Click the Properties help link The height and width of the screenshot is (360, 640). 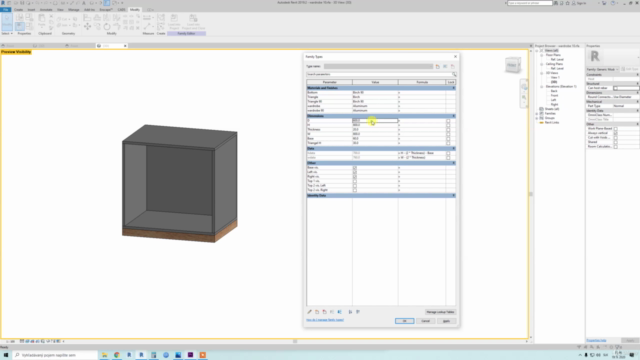click(x=596, y=340)
